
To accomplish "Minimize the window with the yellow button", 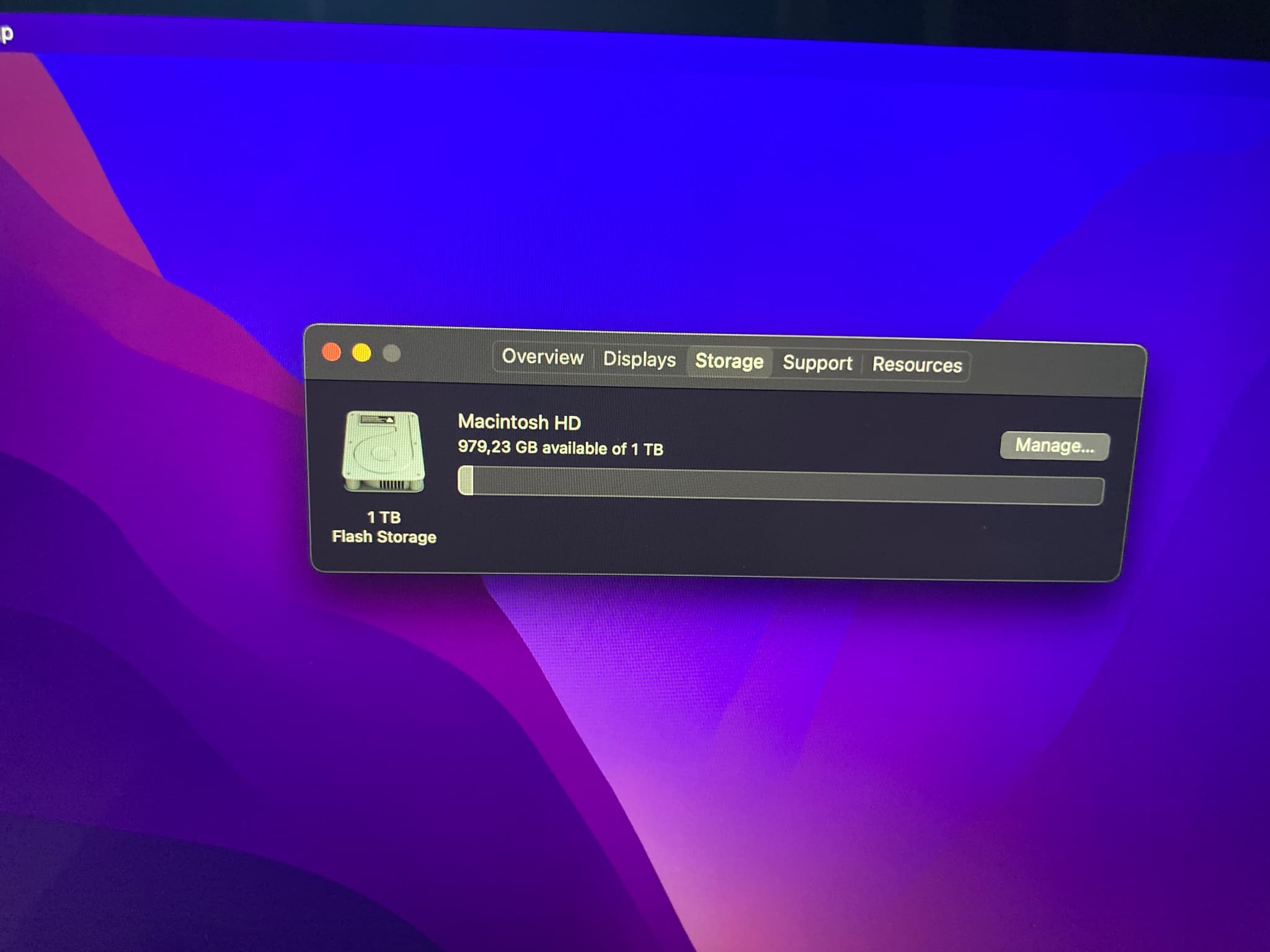I will click(x=362, y=353).
